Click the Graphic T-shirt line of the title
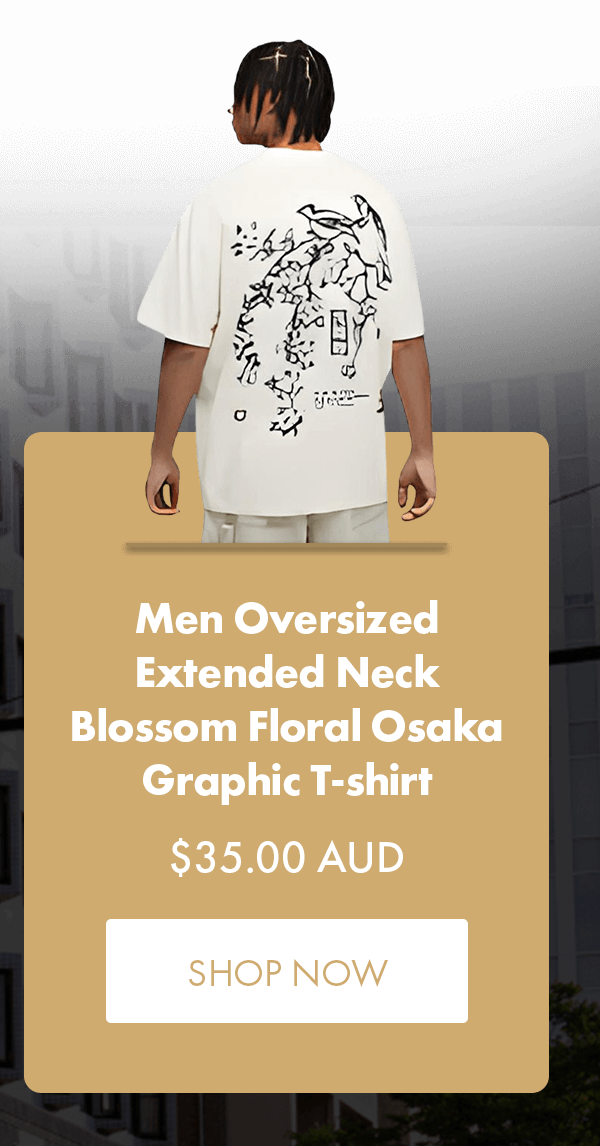This screenshot has width=600, height=1146. click(286, 782)
